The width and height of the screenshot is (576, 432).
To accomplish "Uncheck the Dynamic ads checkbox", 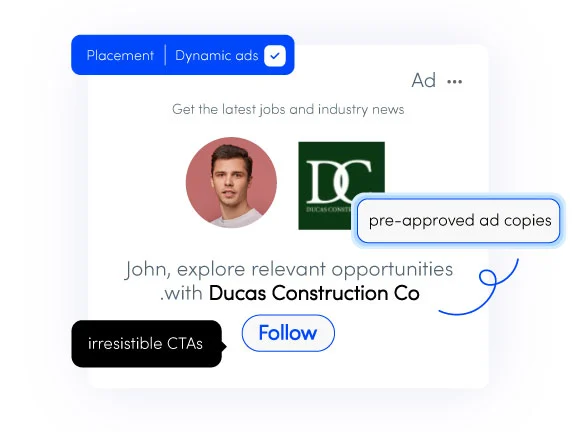I will [x=274, y=56].
